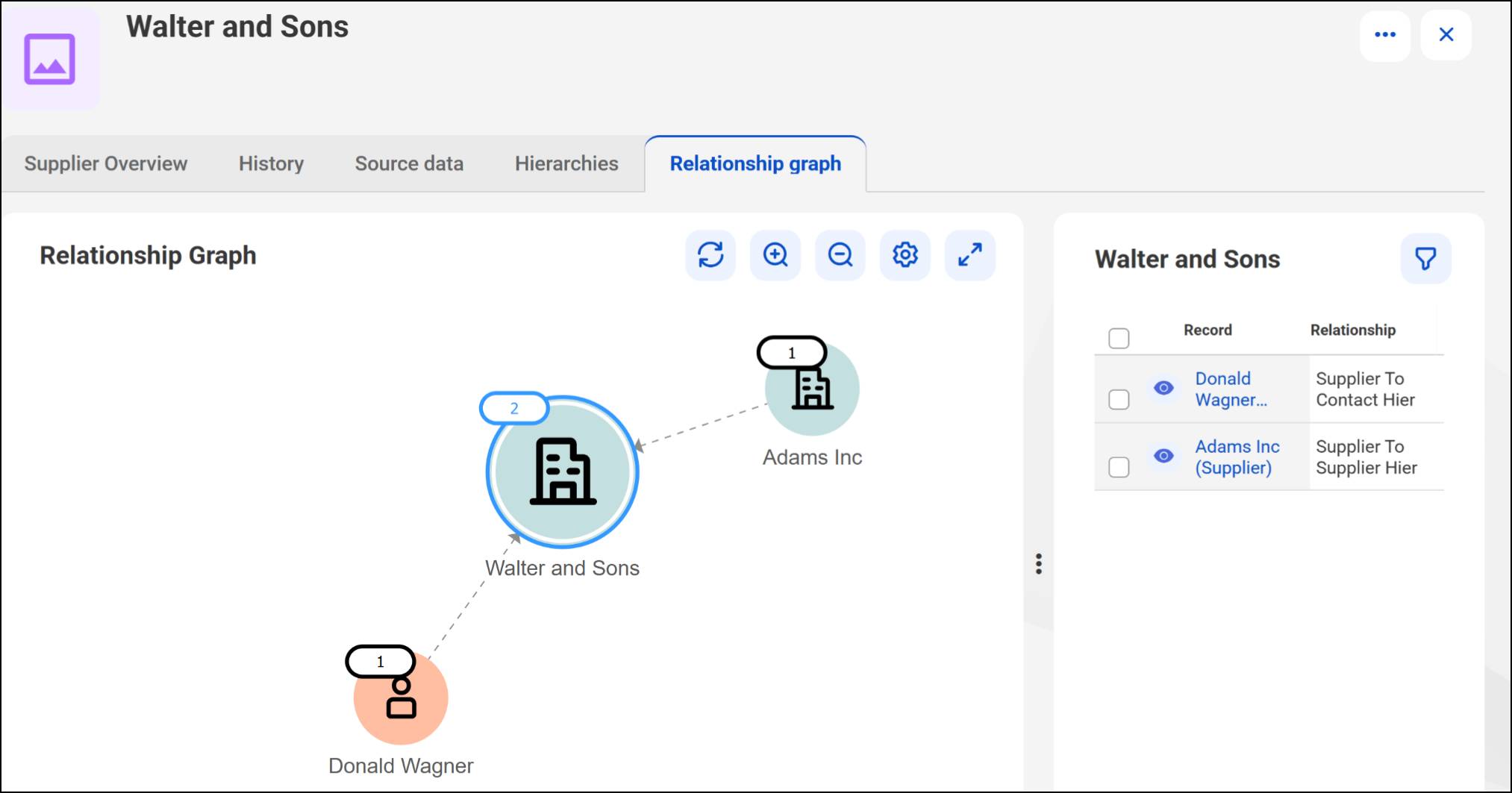The image size is (1512, 793).
Task: Select the Donald Wagner person node
Action: [x=401, y=698]
